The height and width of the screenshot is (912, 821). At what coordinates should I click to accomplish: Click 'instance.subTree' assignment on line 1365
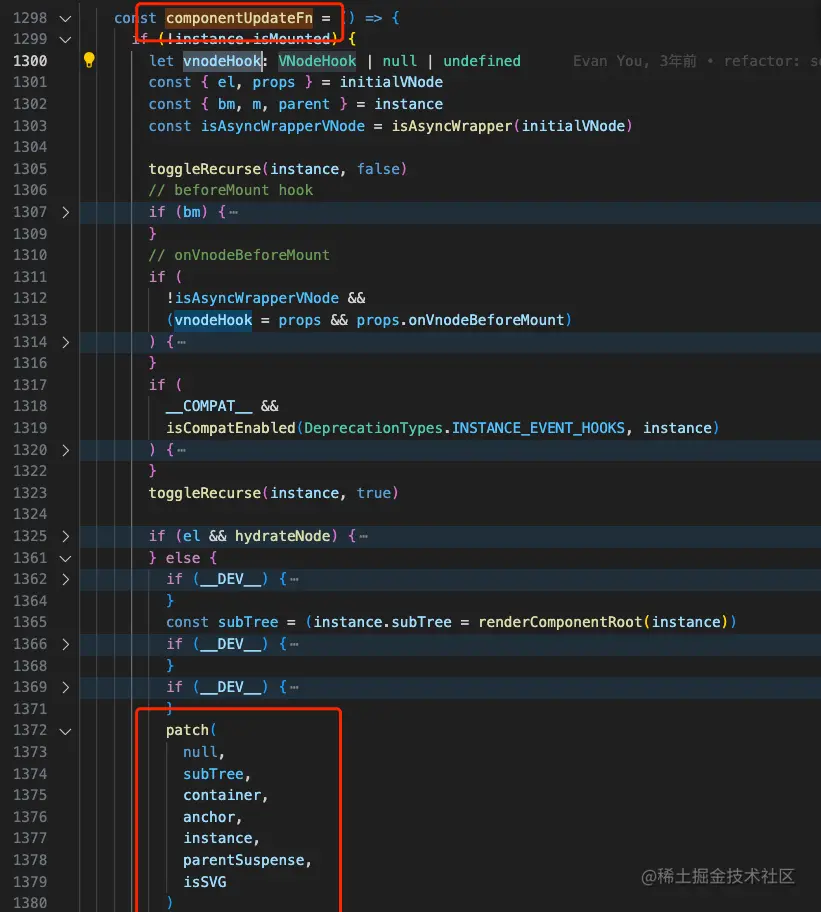coord(383,622)
